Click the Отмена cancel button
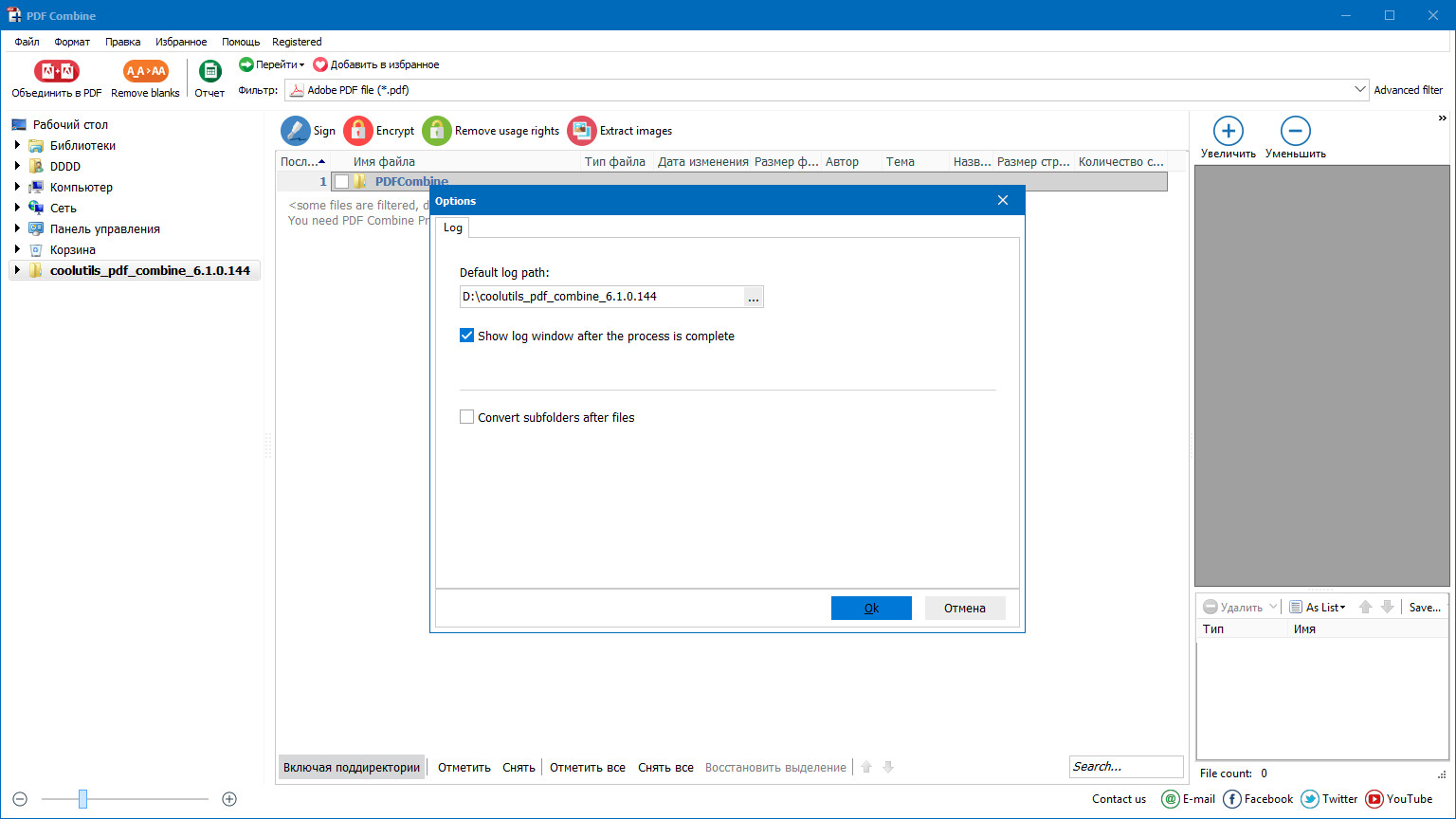 965,608
